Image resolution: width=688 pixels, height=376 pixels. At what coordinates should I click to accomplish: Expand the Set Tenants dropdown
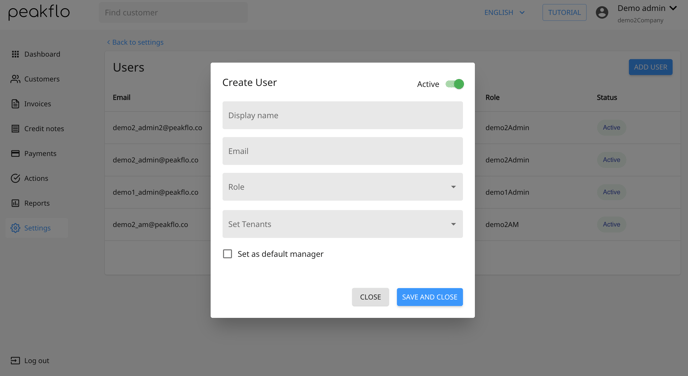pyautogui.click(x=342, y=224)
